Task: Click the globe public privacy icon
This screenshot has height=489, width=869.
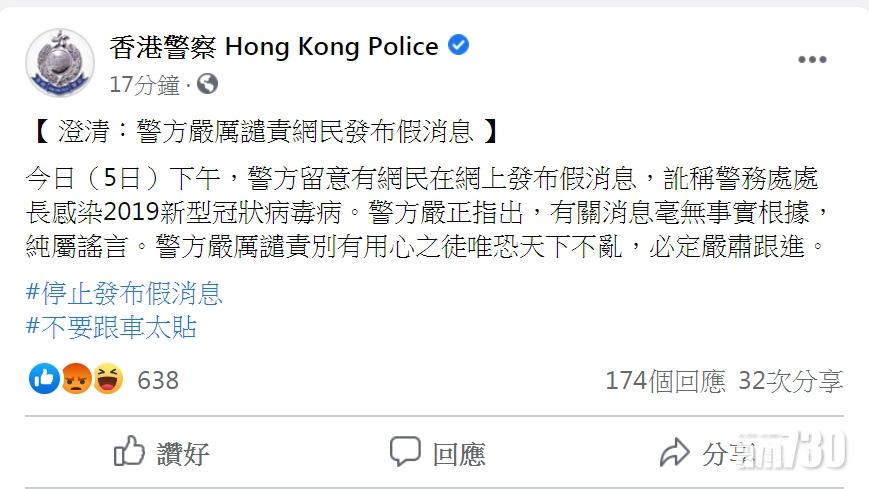Action: point(207,84)
